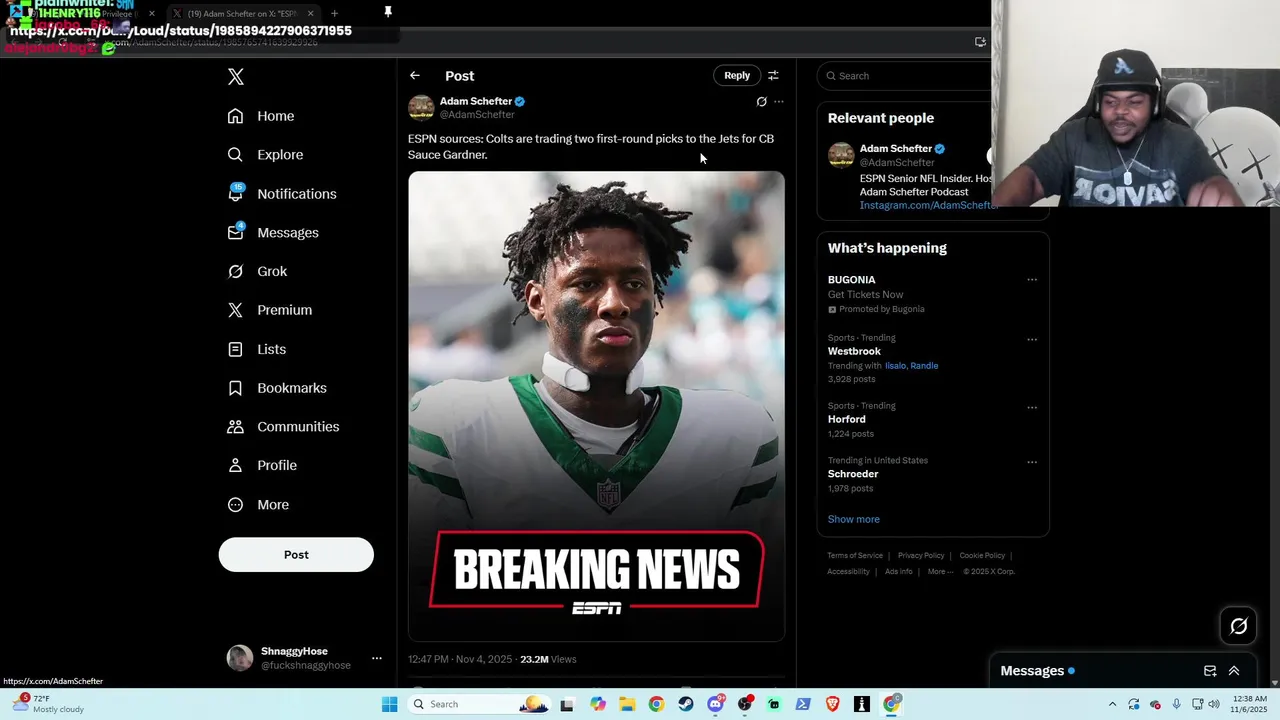
Task: Open Brave browser from taskbar
Action: 832,704
